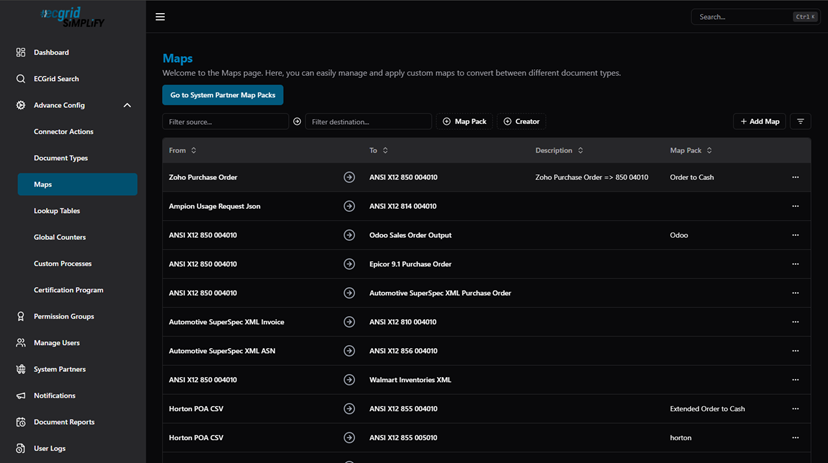Focus the Filter destination input field
Screen dimensions: 828x463
[x=369, y=121]
